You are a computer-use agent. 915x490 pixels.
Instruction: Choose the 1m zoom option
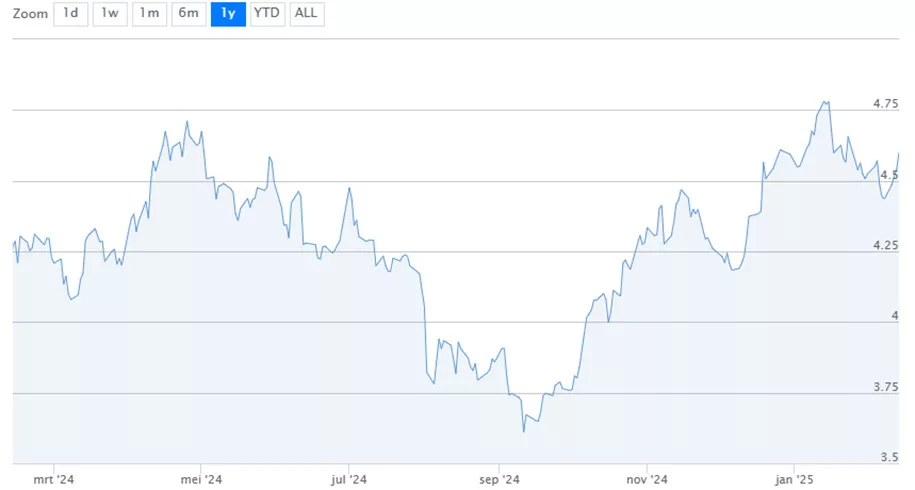pyautogui.click(x=149, y=14)
